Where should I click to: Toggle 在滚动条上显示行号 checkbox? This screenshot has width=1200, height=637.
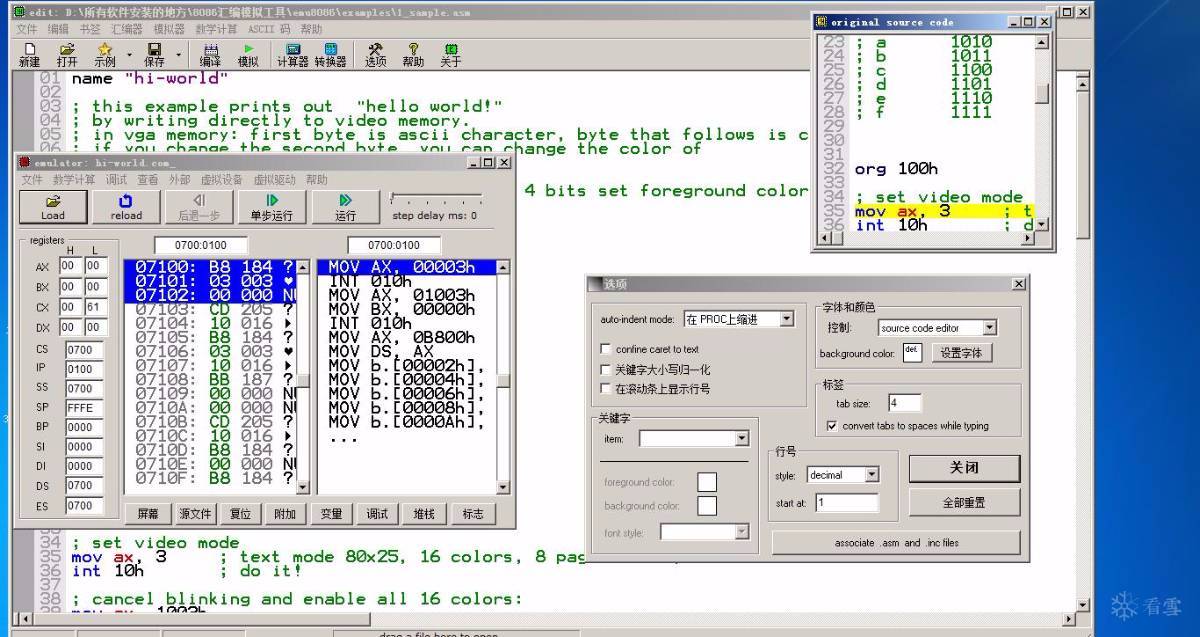click(x=605, y=388)
